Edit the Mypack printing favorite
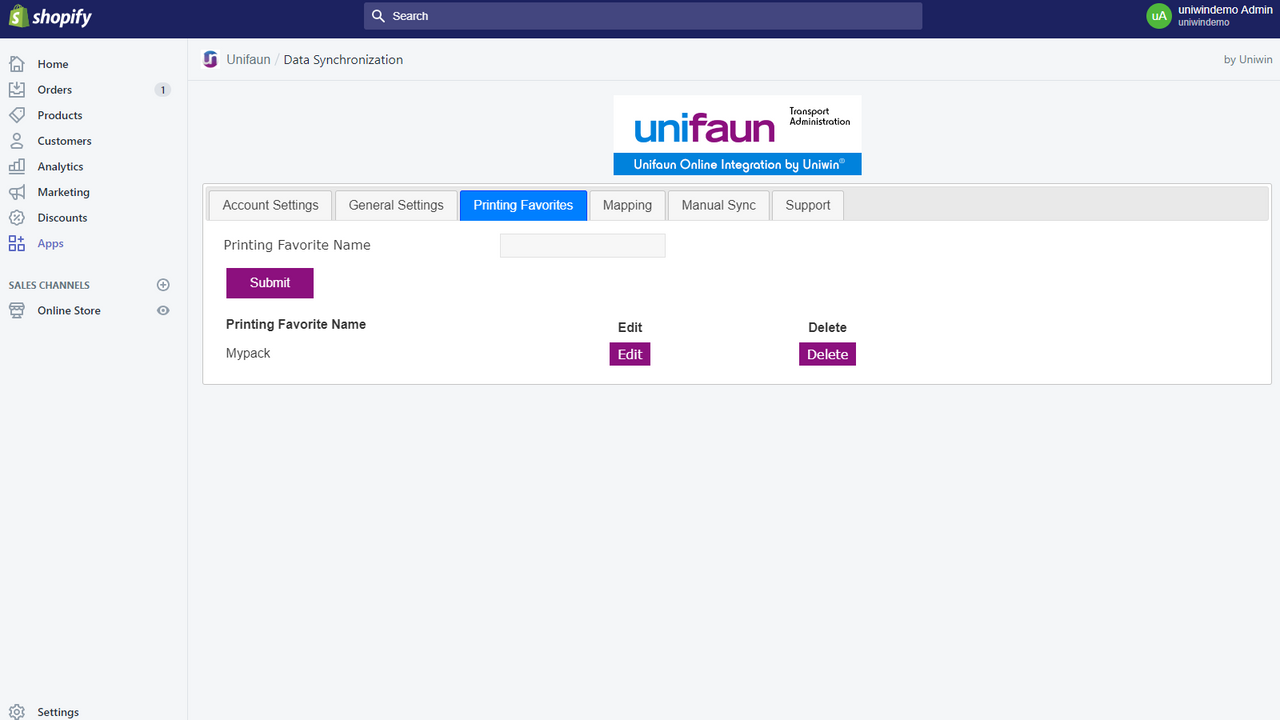The image size is (1280, 720). (630, 354)
